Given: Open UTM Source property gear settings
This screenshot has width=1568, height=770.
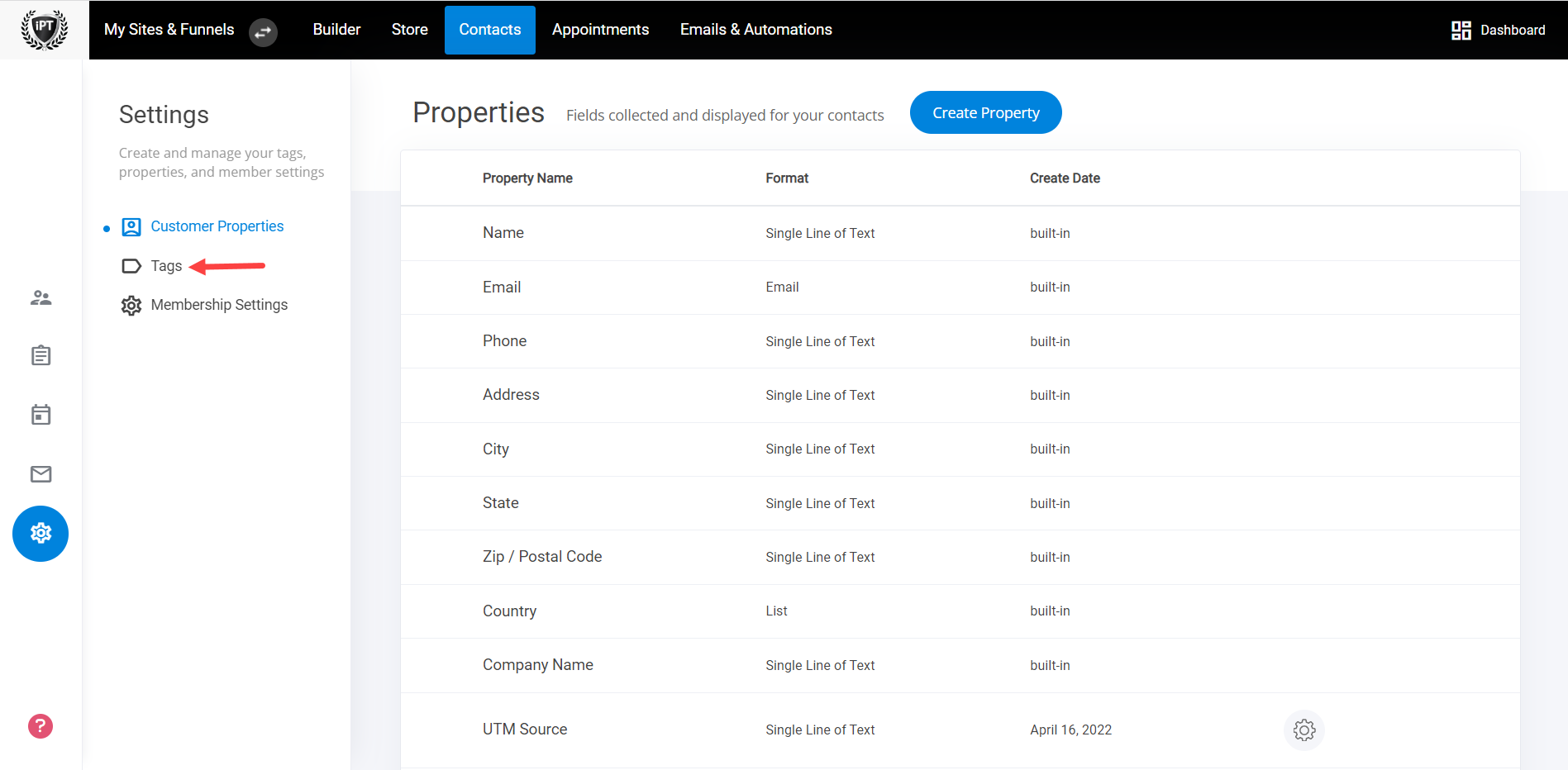Looking at the screenshot, I should click(1304, 730).
